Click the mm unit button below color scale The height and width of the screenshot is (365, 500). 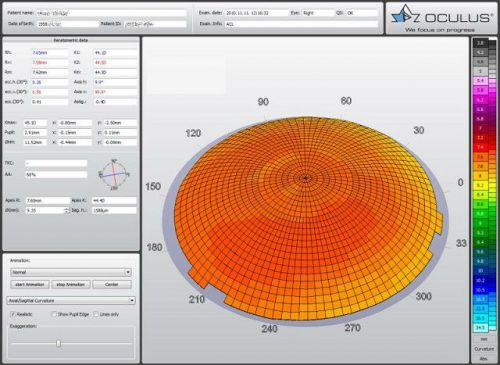484,339
